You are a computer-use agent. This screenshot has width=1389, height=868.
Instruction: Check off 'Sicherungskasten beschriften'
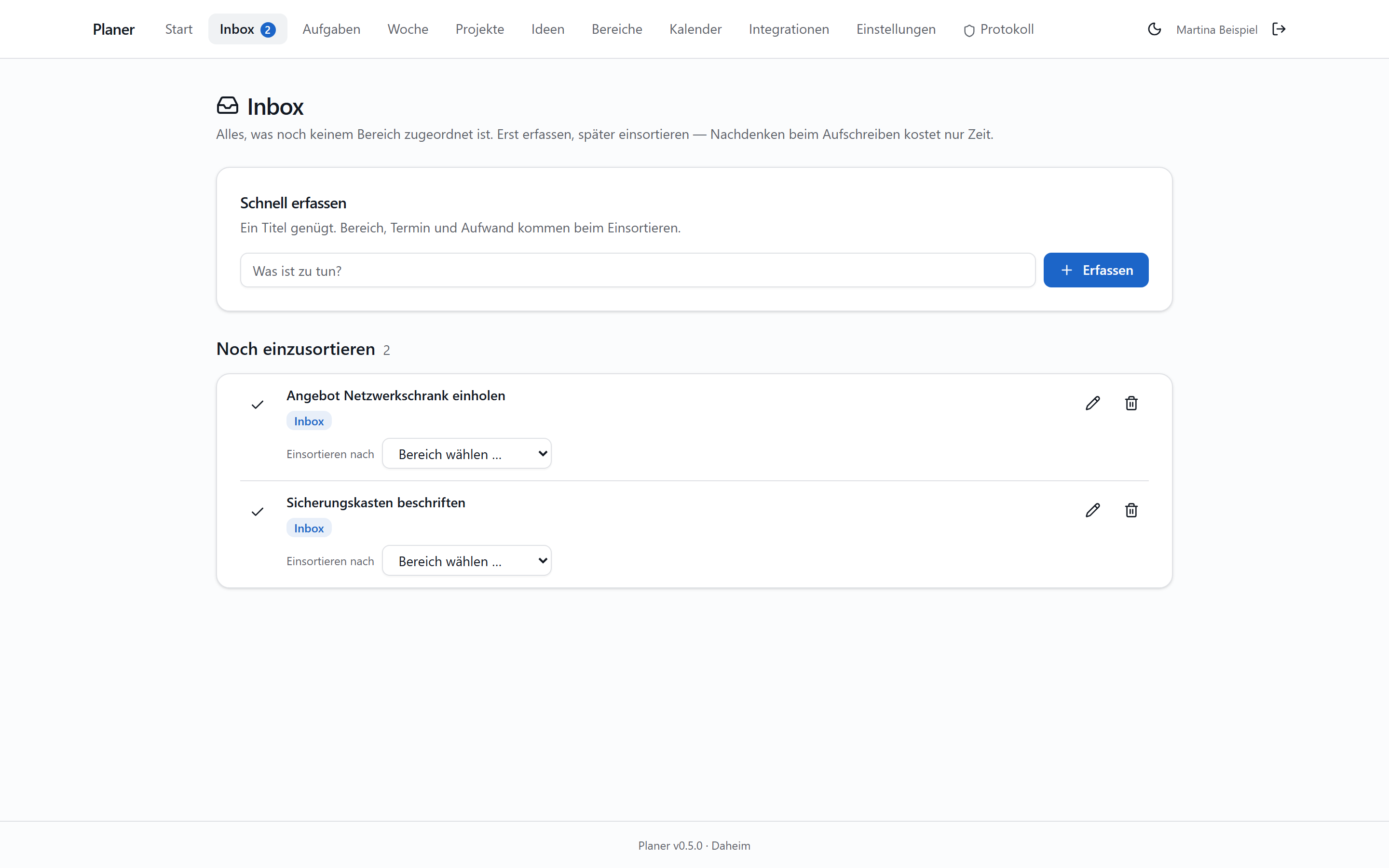pyautogui.click(x=257, y=512)
